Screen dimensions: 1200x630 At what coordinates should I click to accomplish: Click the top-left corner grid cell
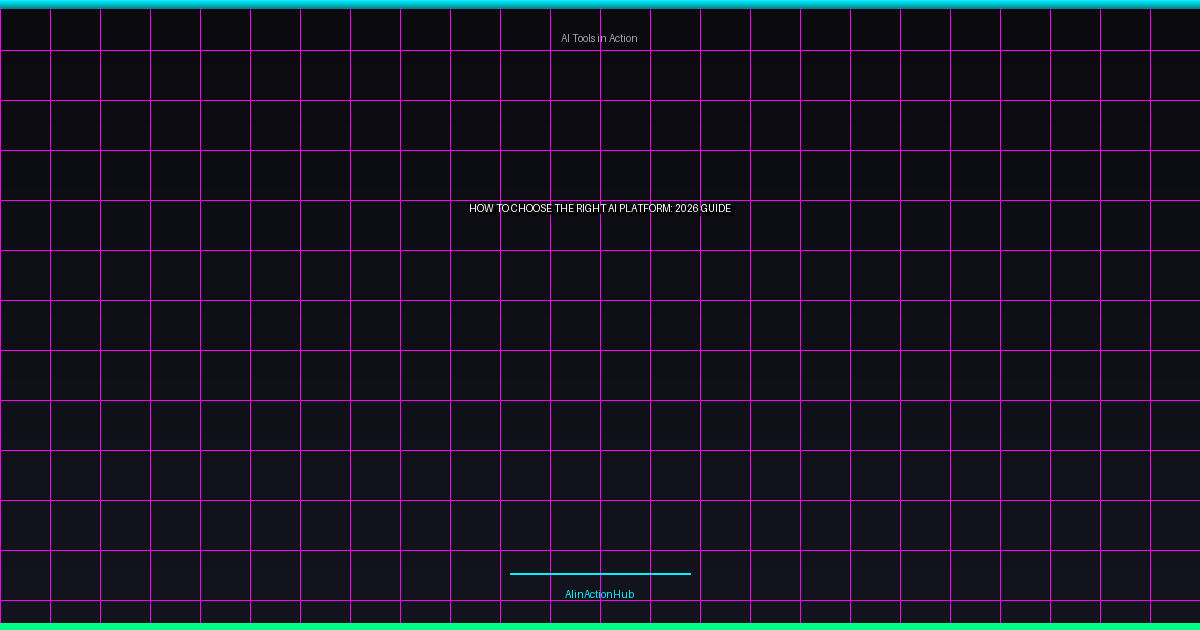tap(25, 28)
